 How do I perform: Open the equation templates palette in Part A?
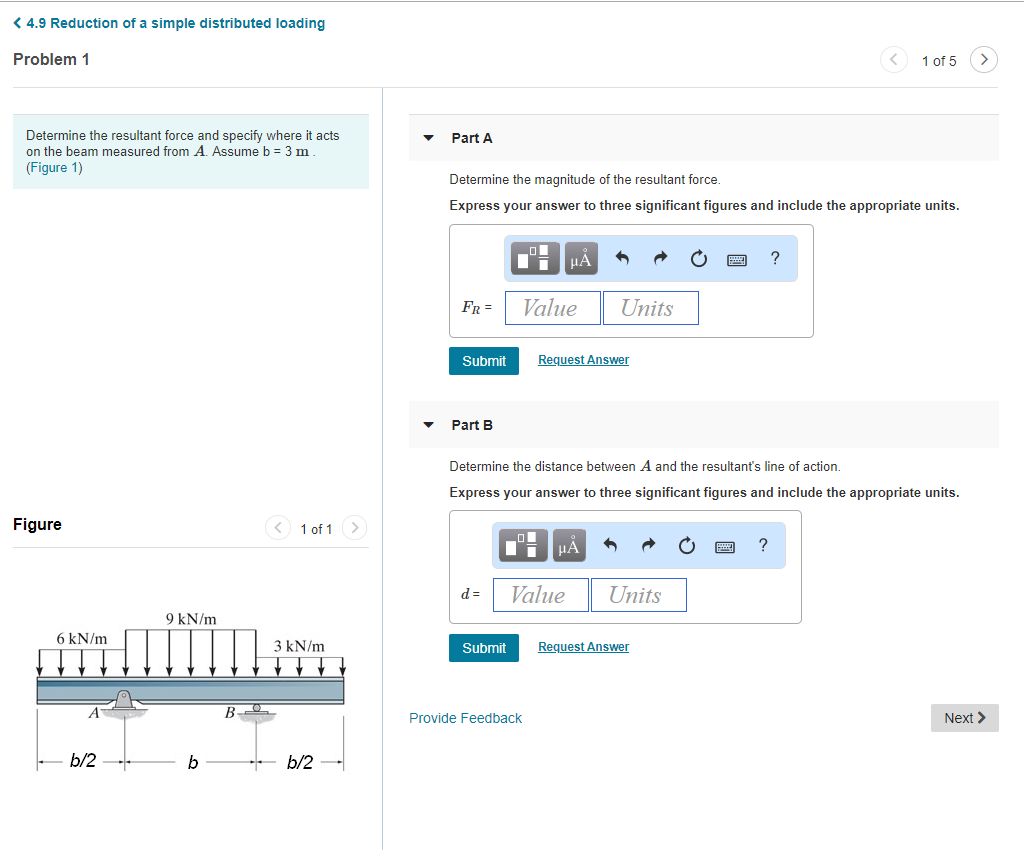pyautogui.click(x=535, y=258)
